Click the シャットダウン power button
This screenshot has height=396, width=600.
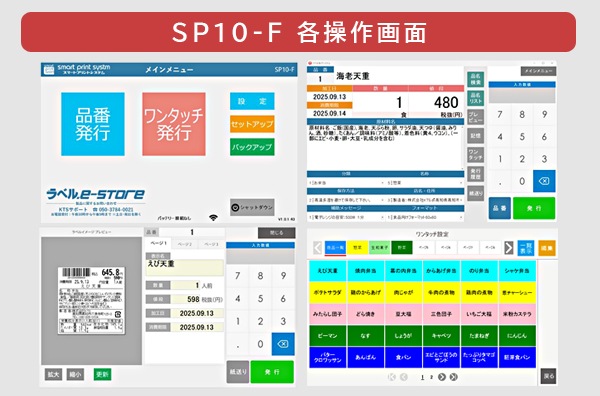(x=252, y=207)
